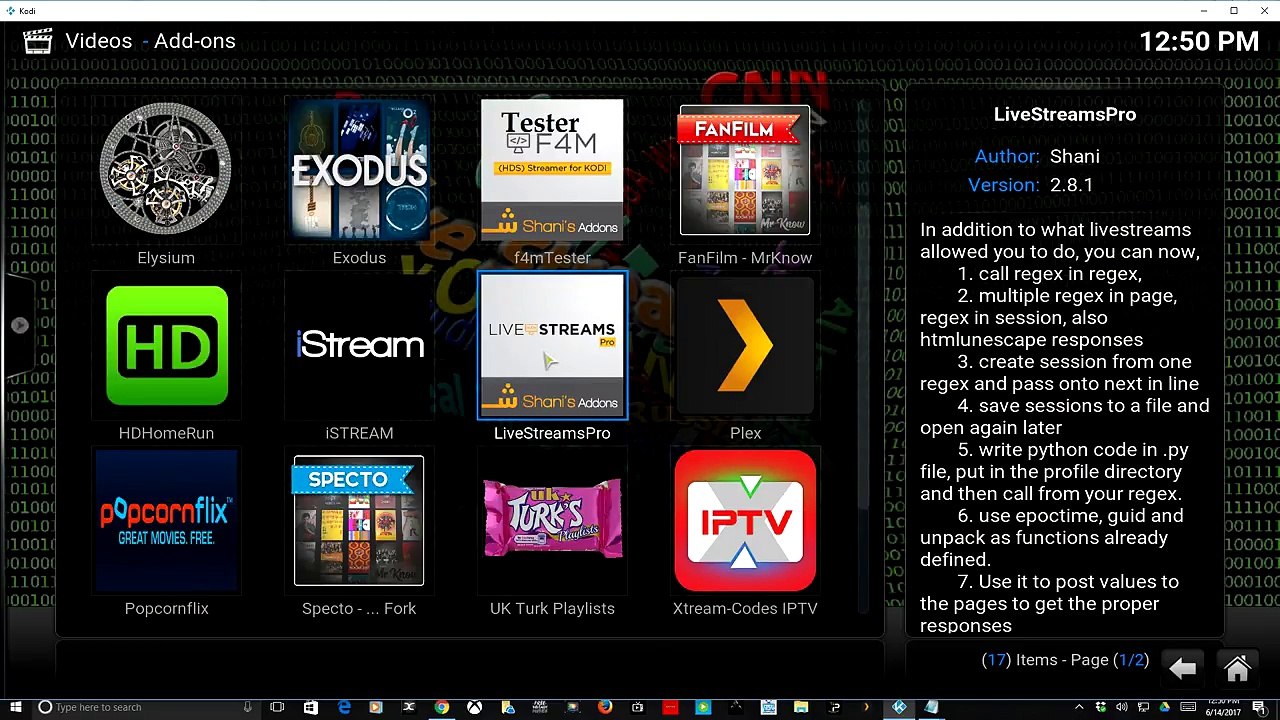Open Windows Store from taskbar
This screenshot has height=720, width=1280.
click(x=310, y=707)
